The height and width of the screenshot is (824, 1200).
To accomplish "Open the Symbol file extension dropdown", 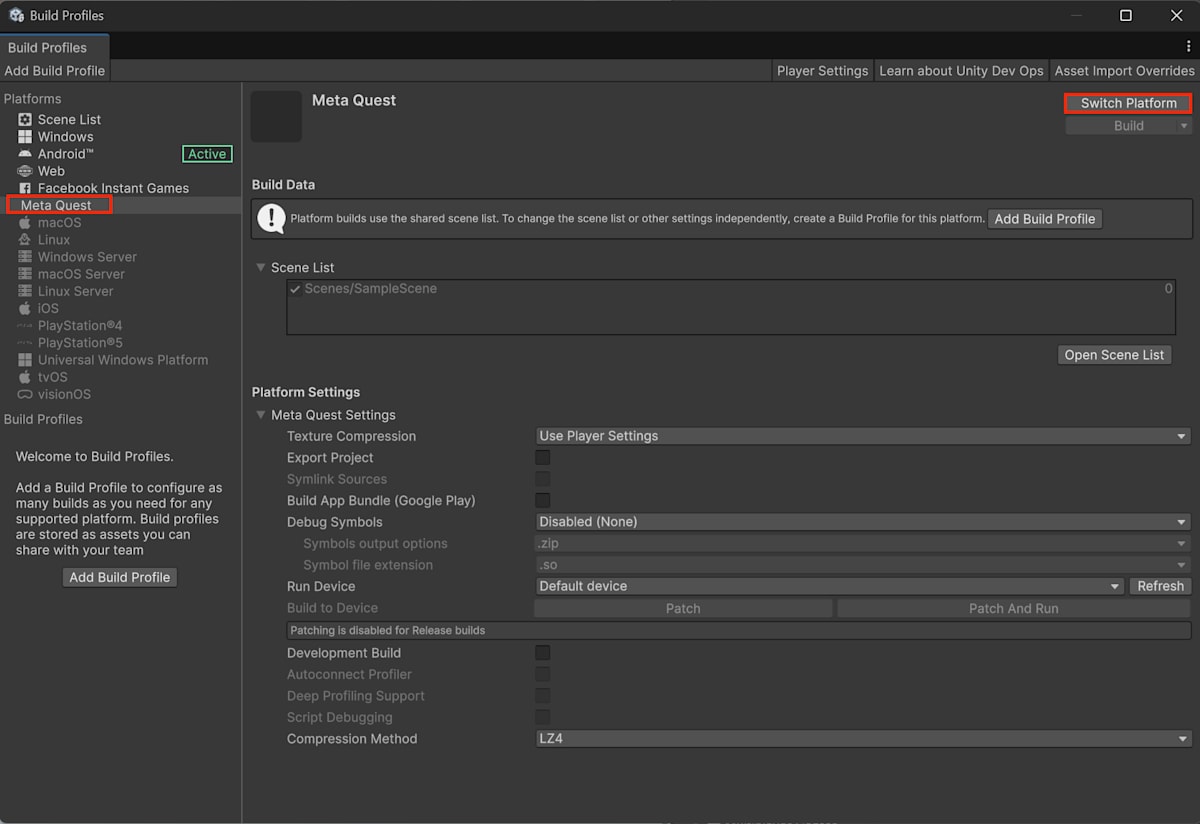I will (863, 565).
